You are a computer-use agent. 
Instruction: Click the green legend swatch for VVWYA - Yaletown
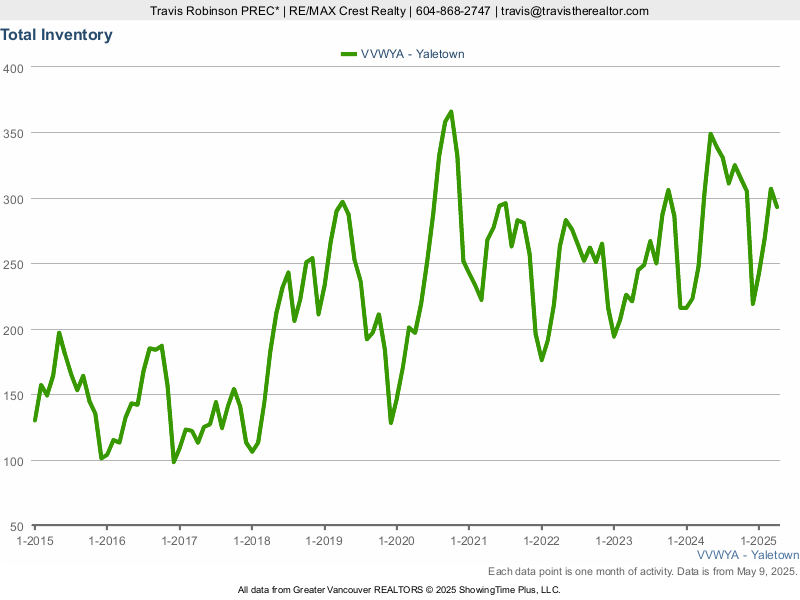point(349,54)
